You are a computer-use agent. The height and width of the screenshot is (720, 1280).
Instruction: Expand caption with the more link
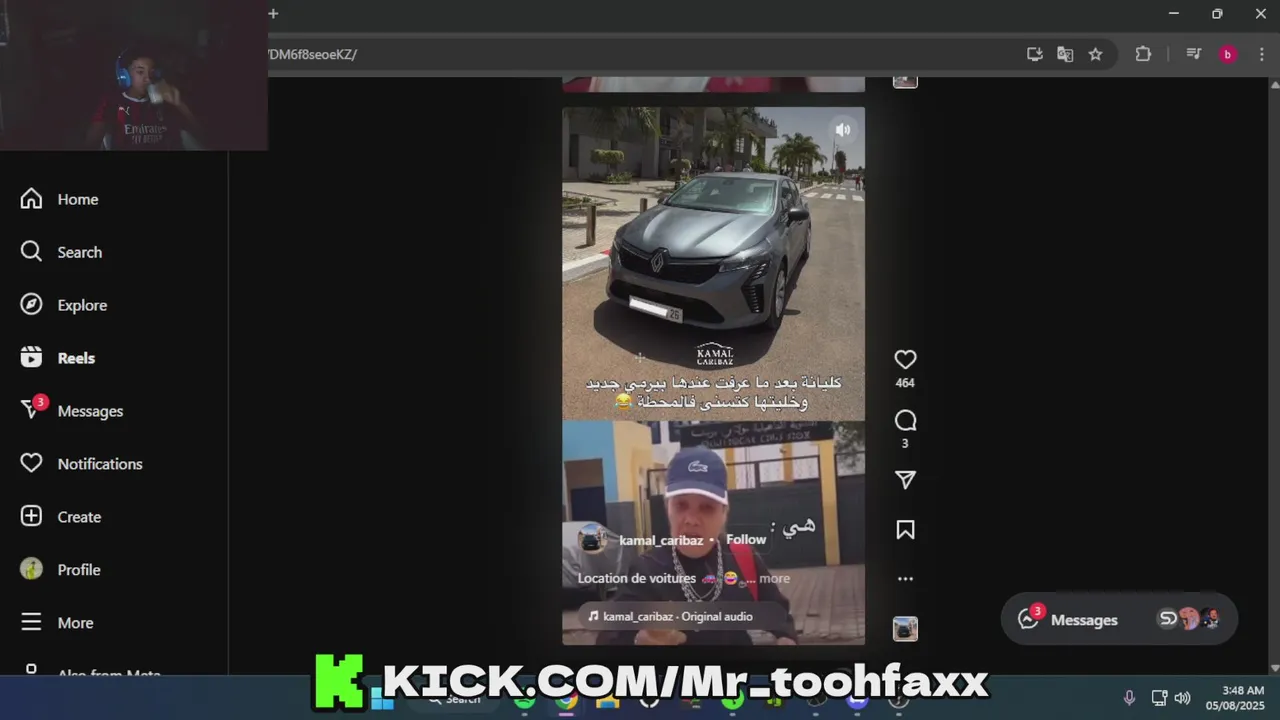pos(774,578)
